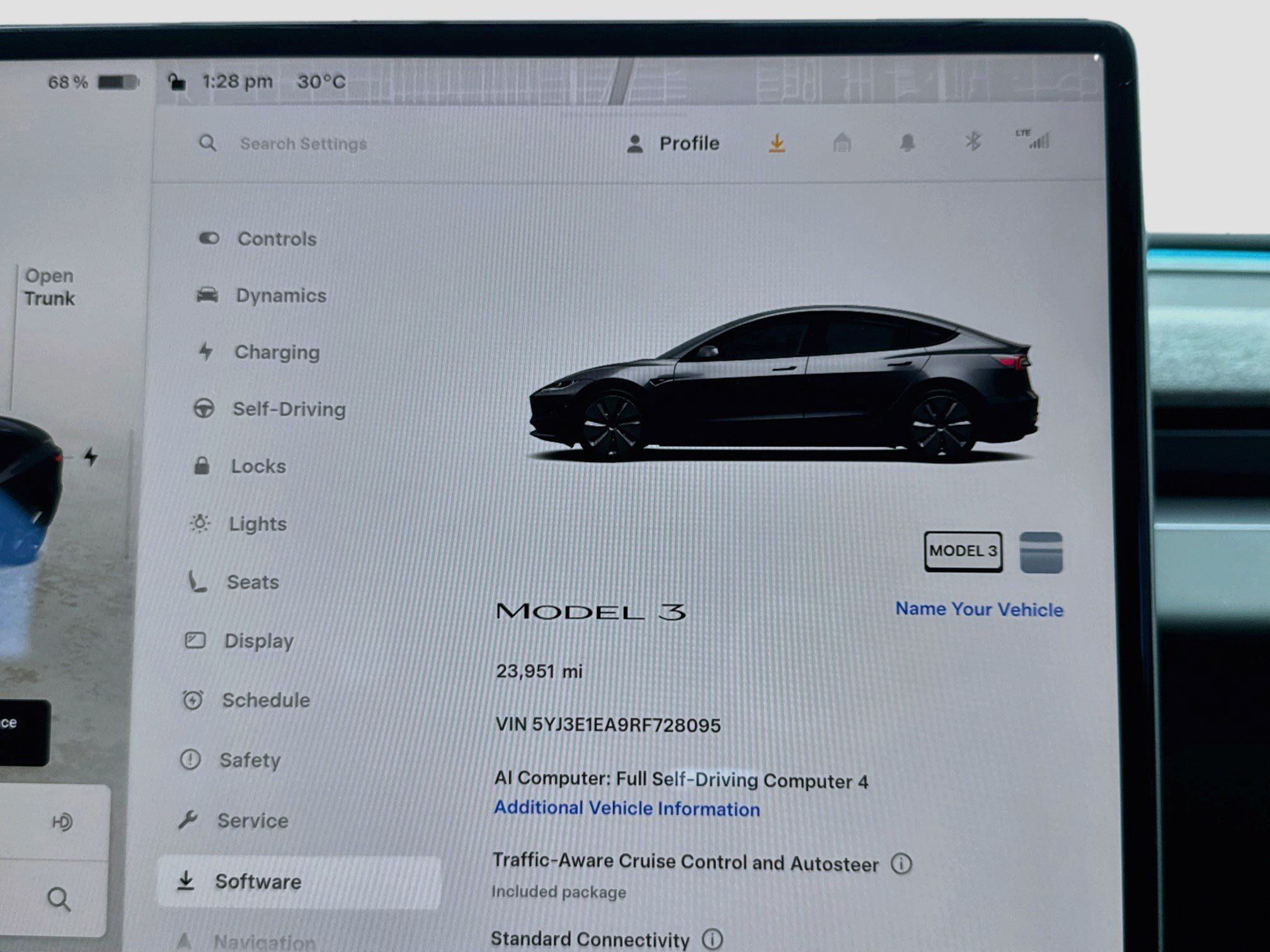Tap the battery level indicator
This screenshot has width=1270, height=952.
coord(118,82)
